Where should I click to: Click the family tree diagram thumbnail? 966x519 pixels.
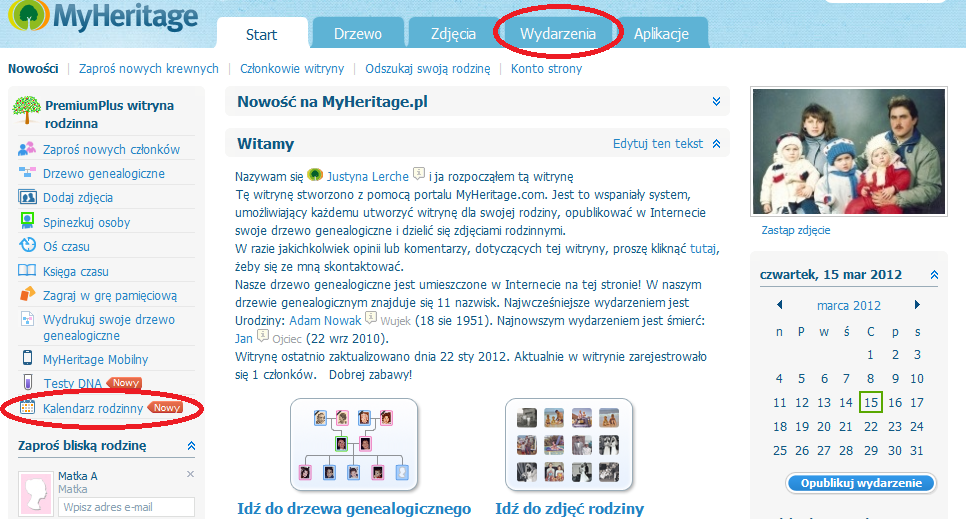click(x=354, y=445)
